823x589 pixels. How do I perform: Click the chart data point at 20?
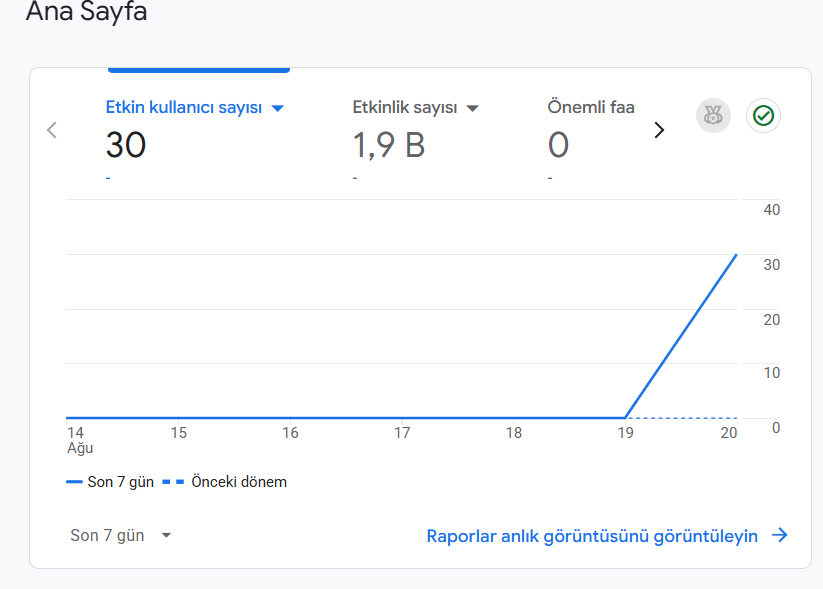[x=736, y=255]
